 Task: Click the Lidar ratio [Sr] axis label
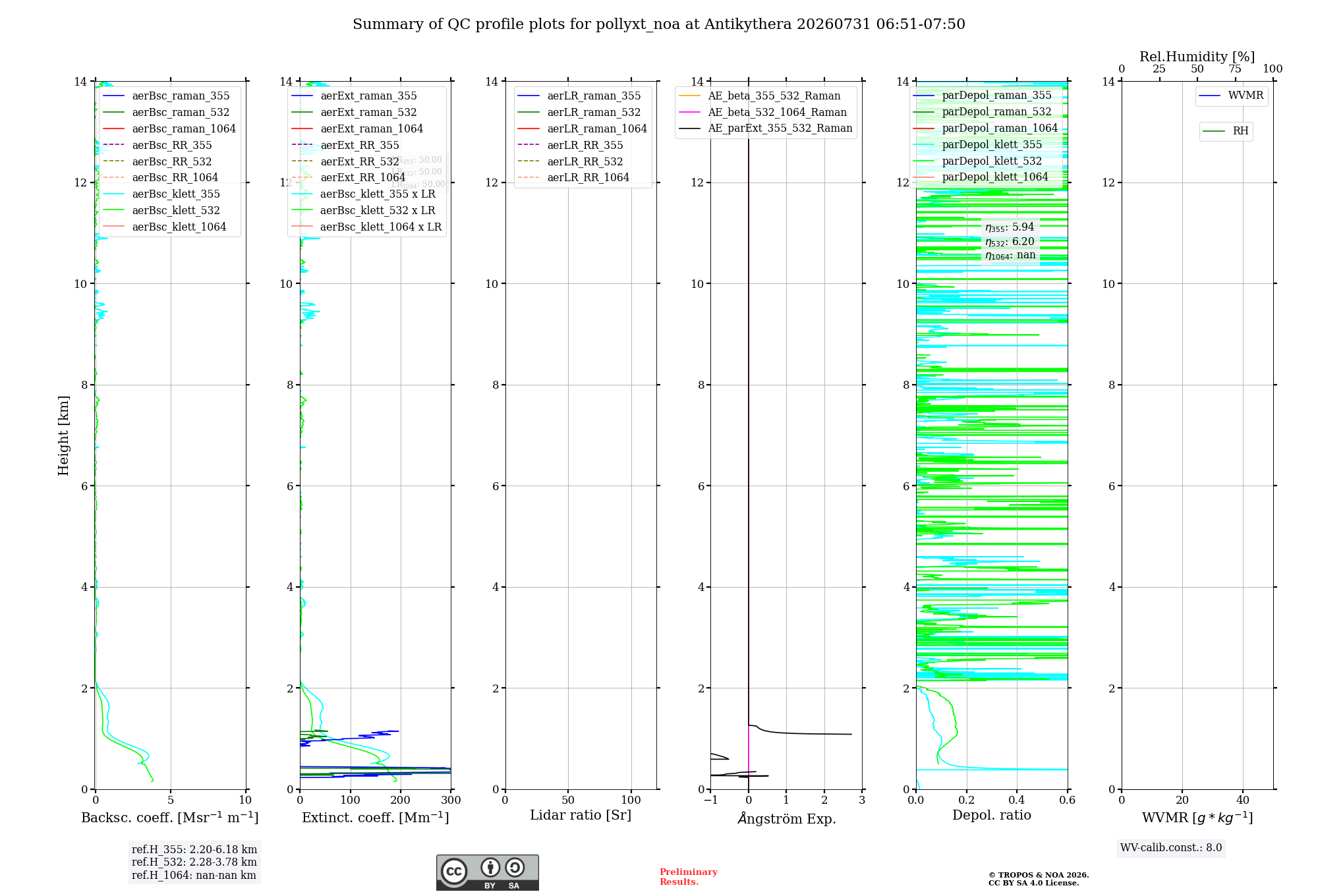581,816
